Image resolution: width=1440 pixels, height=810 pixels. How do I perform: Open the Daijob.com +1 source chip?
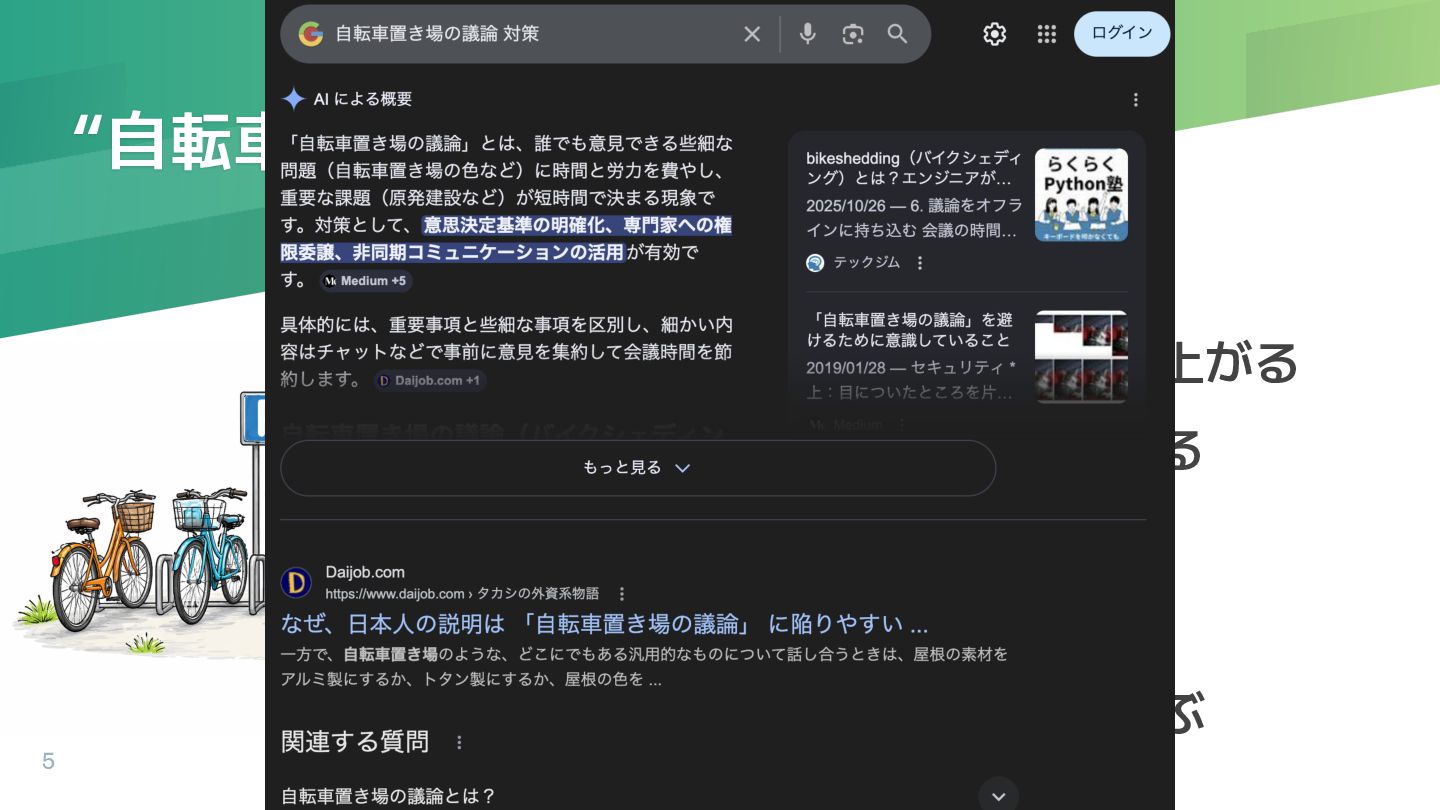[430, 380]
